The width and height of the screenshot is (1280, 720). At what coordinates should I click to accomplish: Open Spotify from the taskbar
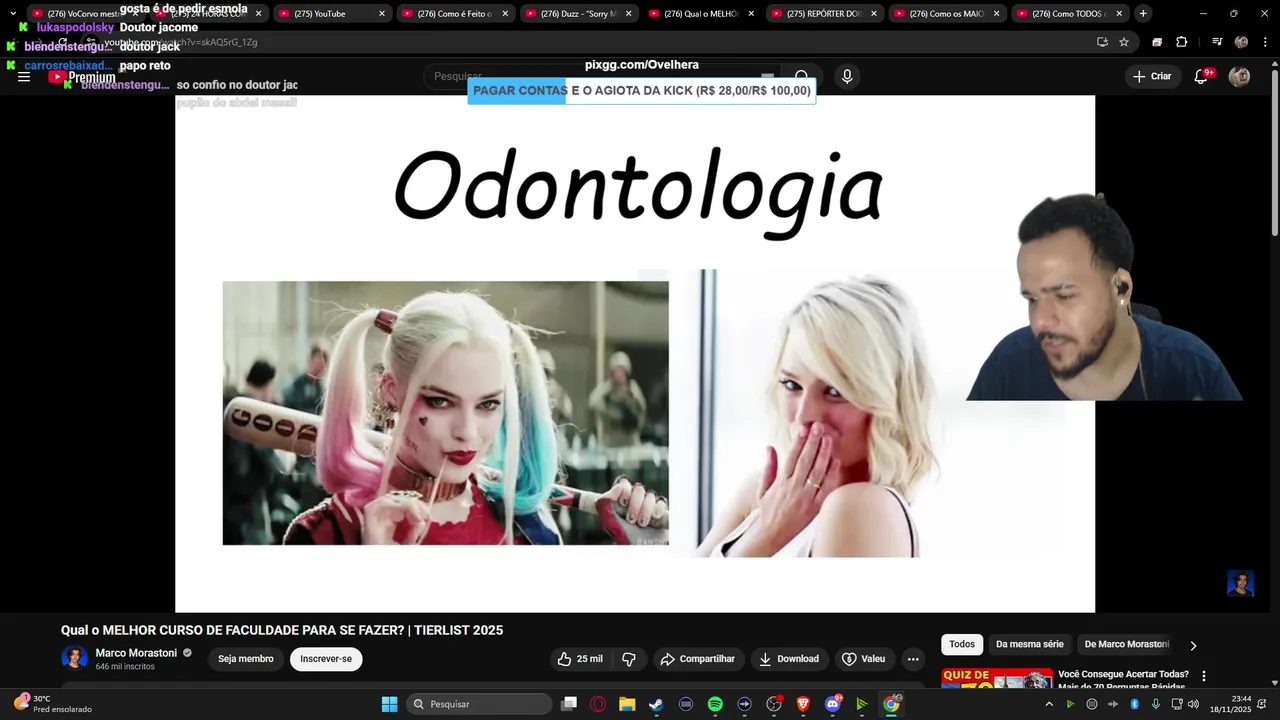(x=715, y=704)
